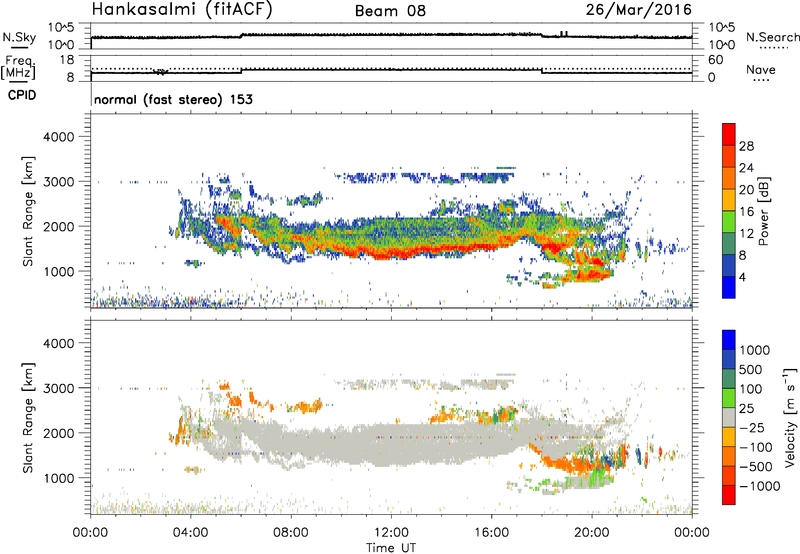The height and width of the screenshot is (554, 800).
Task: Click the '28' tick on Power scale
Action: pos(746,146)
